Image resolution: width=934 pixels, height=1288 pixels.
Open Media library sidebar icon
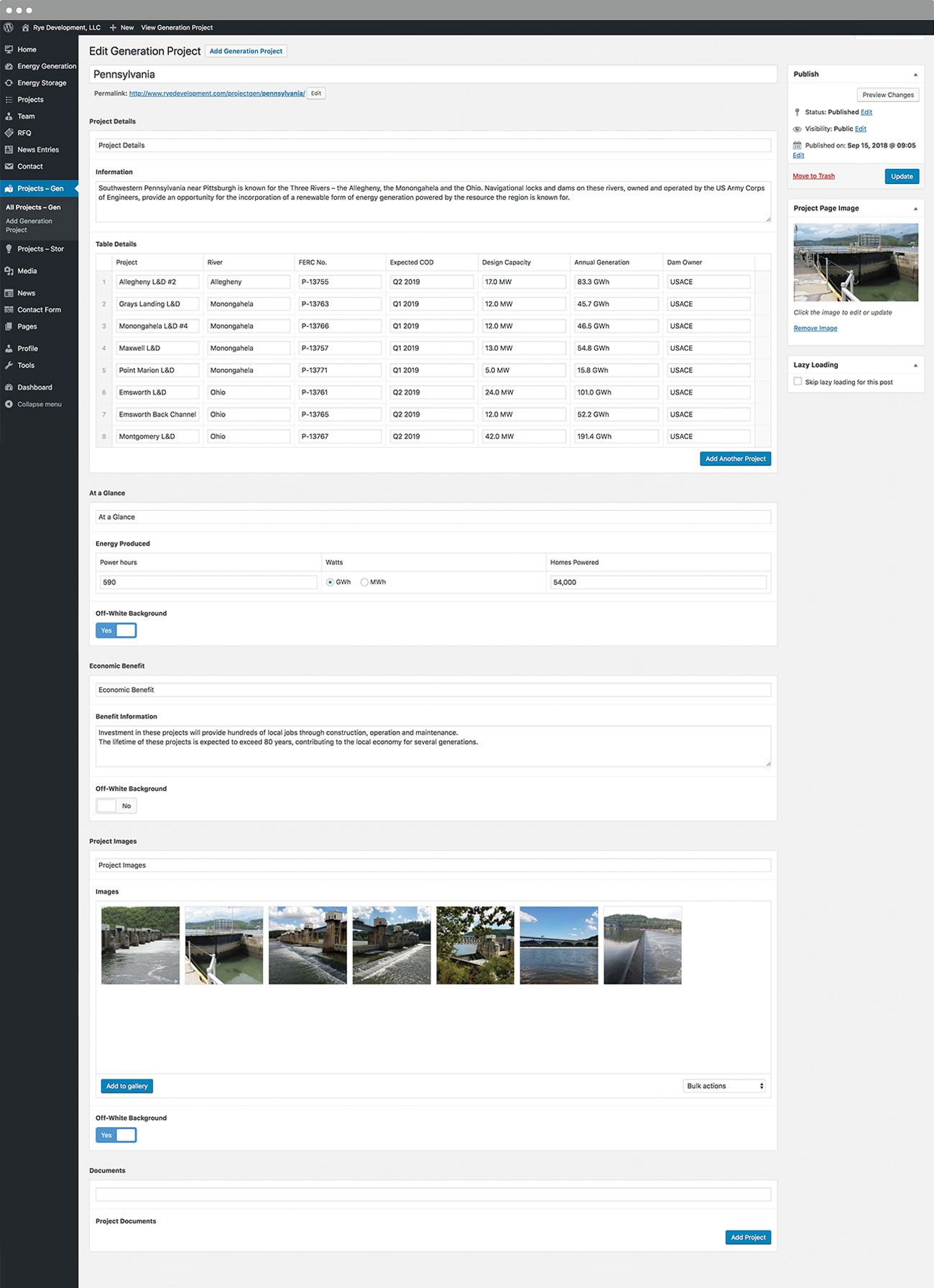[x=9, y=271]
